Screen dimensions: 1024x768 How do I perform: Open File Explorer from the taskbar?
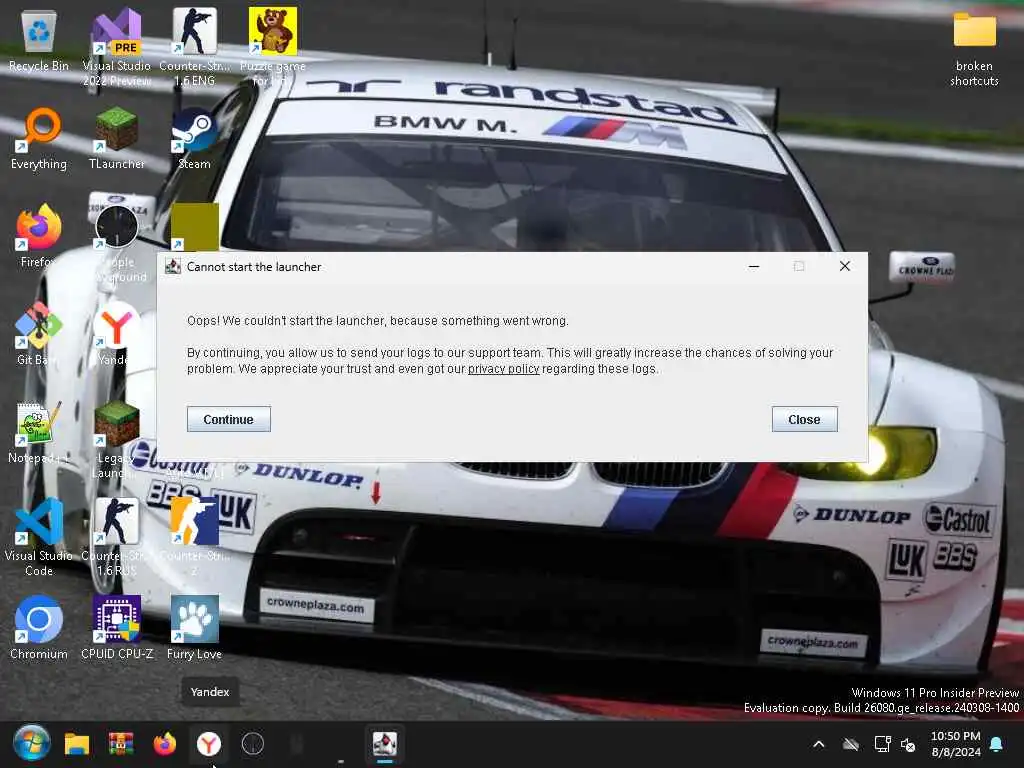(76, 744)
